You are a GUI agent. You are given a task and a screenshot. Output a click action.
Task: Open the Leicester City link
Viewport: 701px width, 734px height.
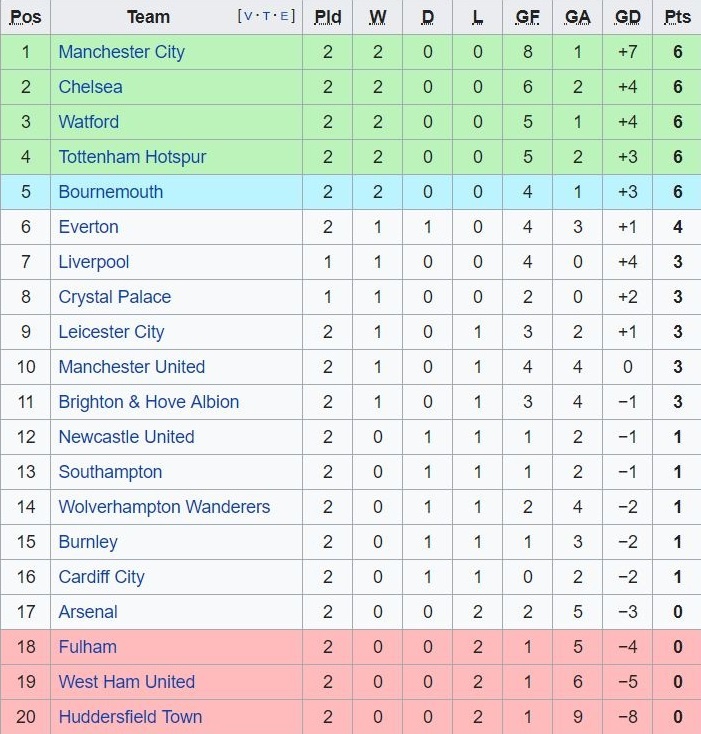tap(111, 332)
